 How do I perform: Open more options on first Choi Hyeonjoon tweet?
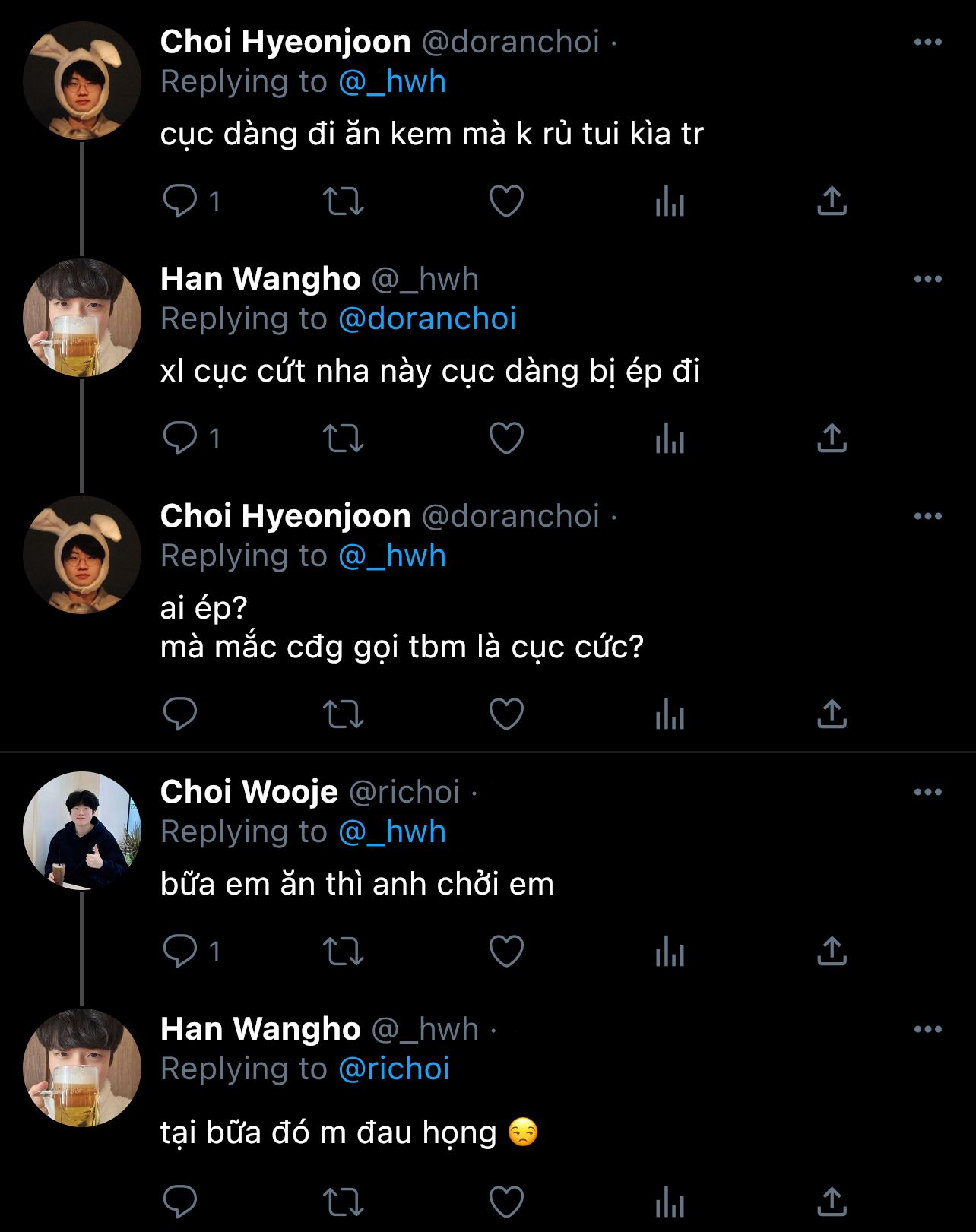coord(927,43)
